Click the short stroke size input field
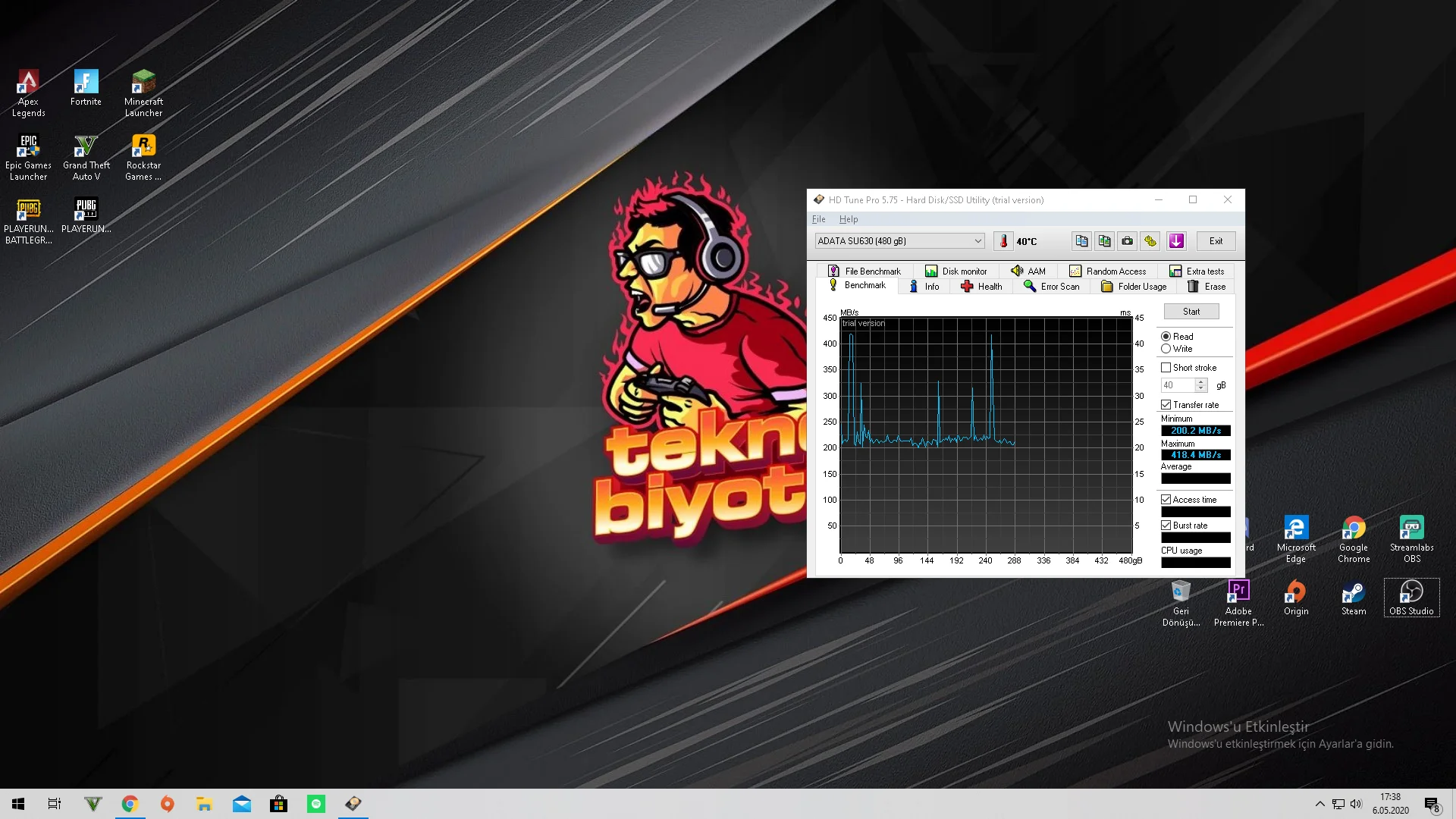1456x819 pixels. point(1178,385)
